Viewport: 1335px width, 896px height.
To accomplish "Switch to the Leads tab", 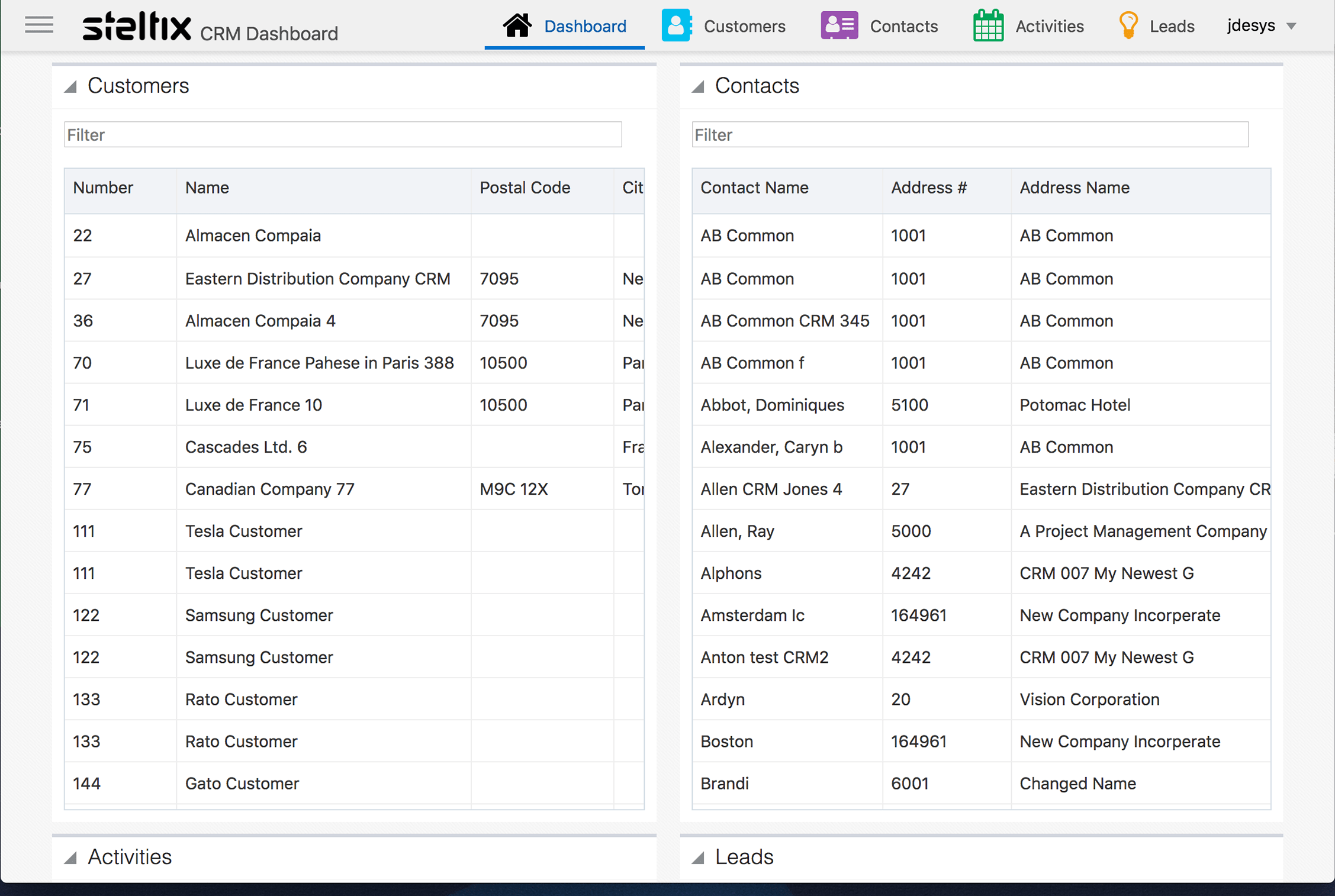I will (1171, 26).
